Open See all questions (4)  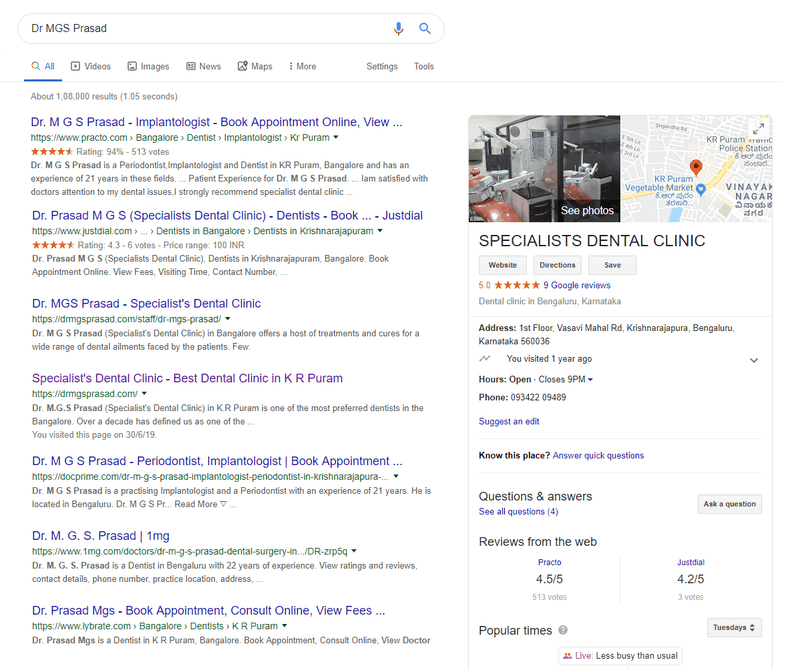point(518,511)
